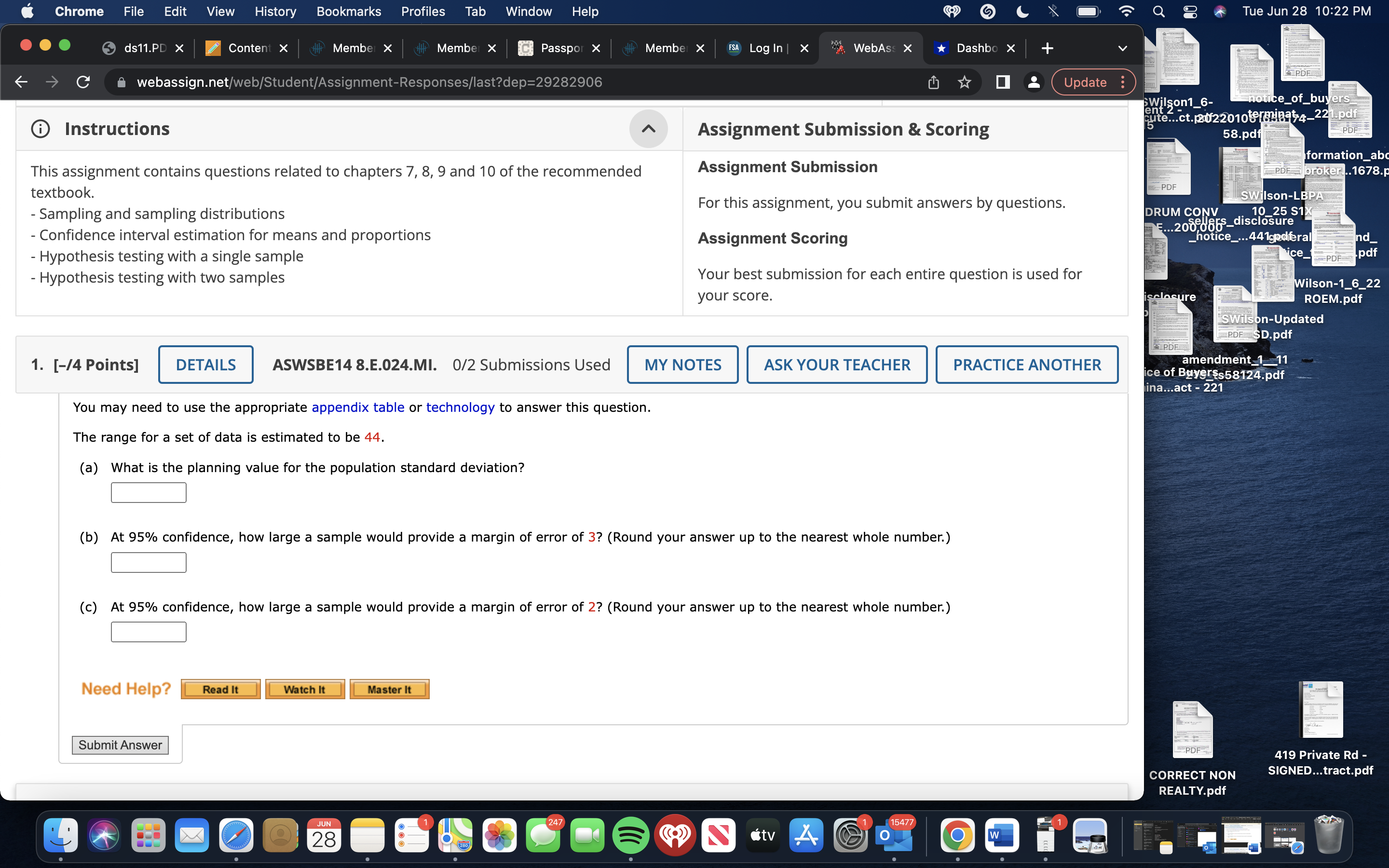1389x868 pixels.
Task: Click the Watch It help button
Action: (304, 690)
